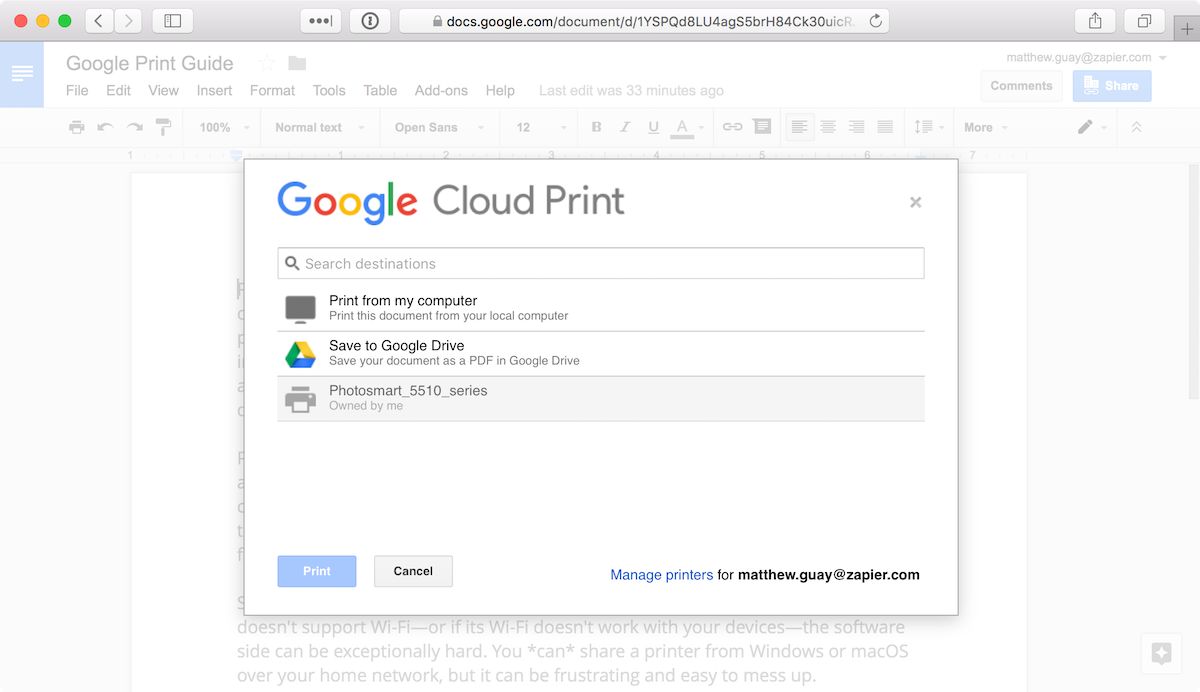Open the Add-ons menu

[x=441, y=90]
